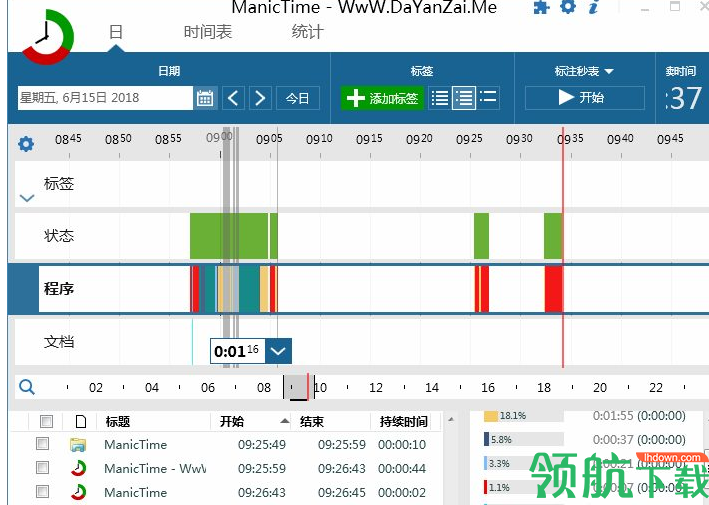Click the 结束 column header
The image size is (709, 505).
pyautogui.click(x=312, y=421)
